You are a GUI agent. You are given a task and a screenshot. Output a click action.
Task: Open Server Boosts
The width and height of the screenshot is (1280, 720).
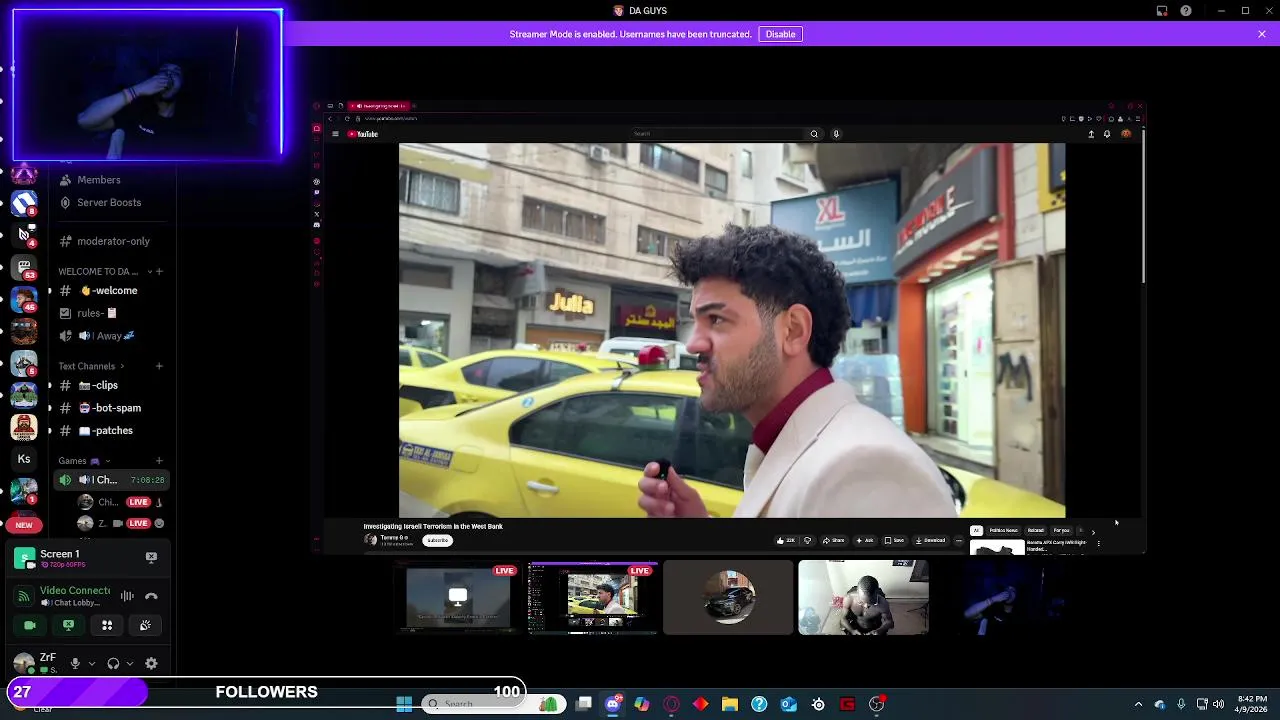[110, 202]
